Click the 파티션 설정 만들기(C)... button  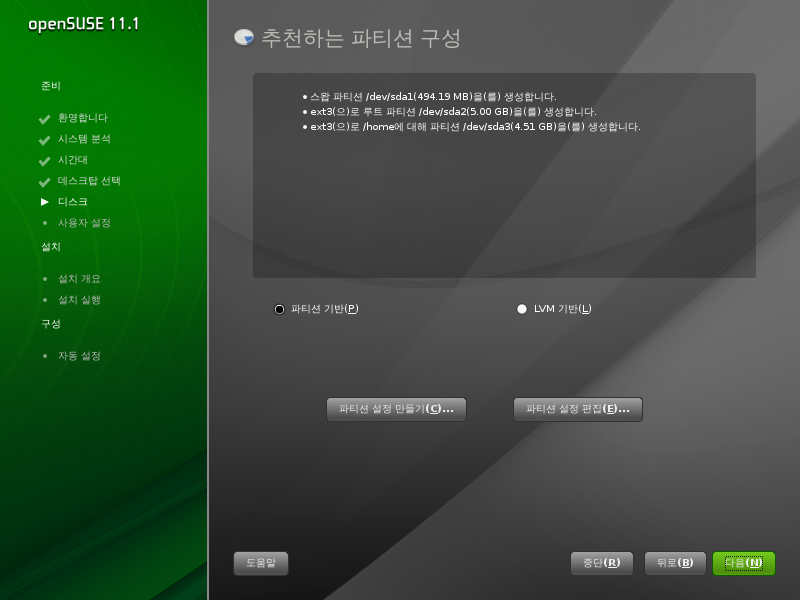point(396,409)
